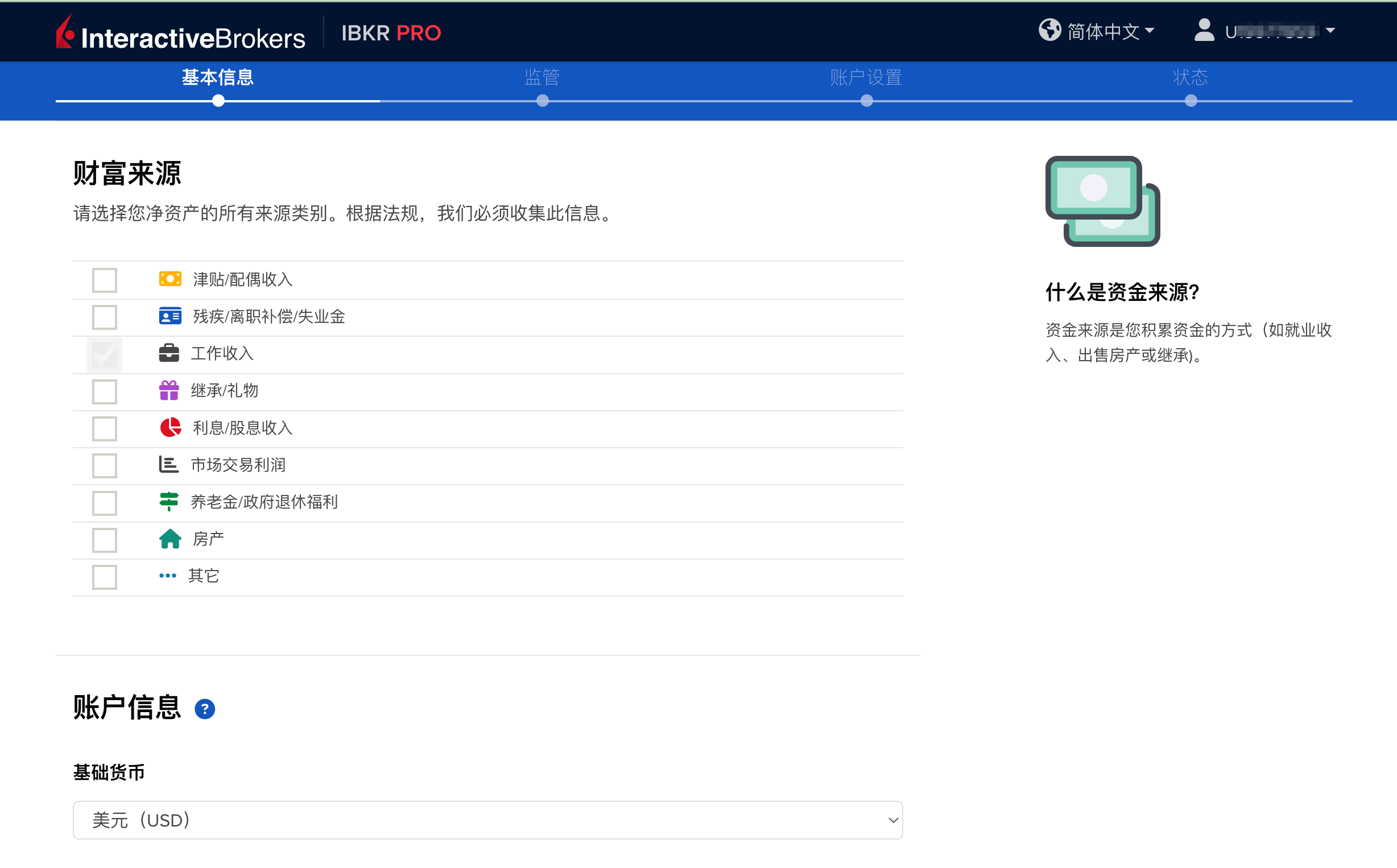Uncheck the 工作收入 checkbox
The image size is (1397, 868).
[104, 354]
